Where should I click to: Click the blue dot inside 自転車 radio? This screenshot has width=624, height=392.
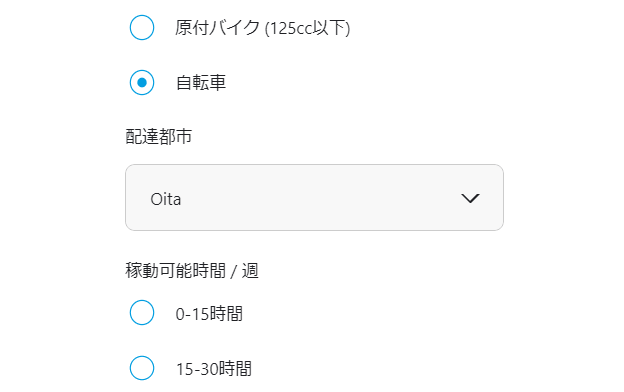[142, 82]
